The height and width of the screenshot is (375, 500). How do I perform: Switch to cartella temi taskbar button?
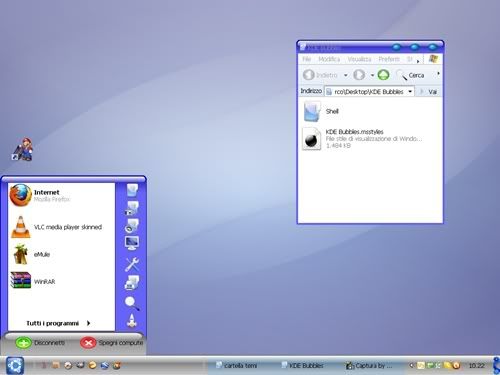(x=237, y=366)
